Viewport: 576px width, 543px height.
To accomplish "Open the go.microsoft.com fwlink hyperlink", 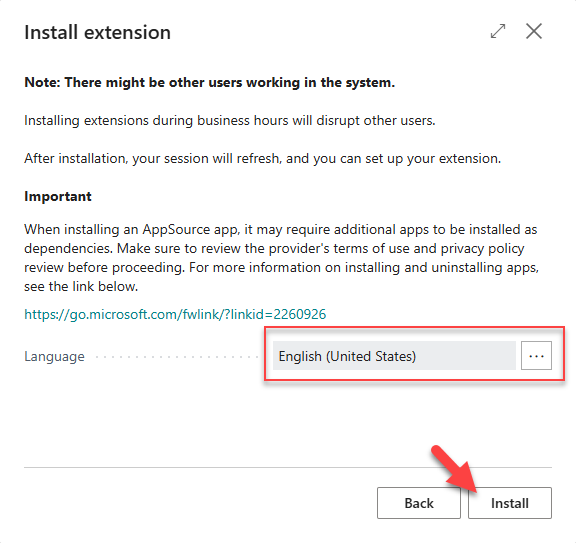I will tap(175, 314).
